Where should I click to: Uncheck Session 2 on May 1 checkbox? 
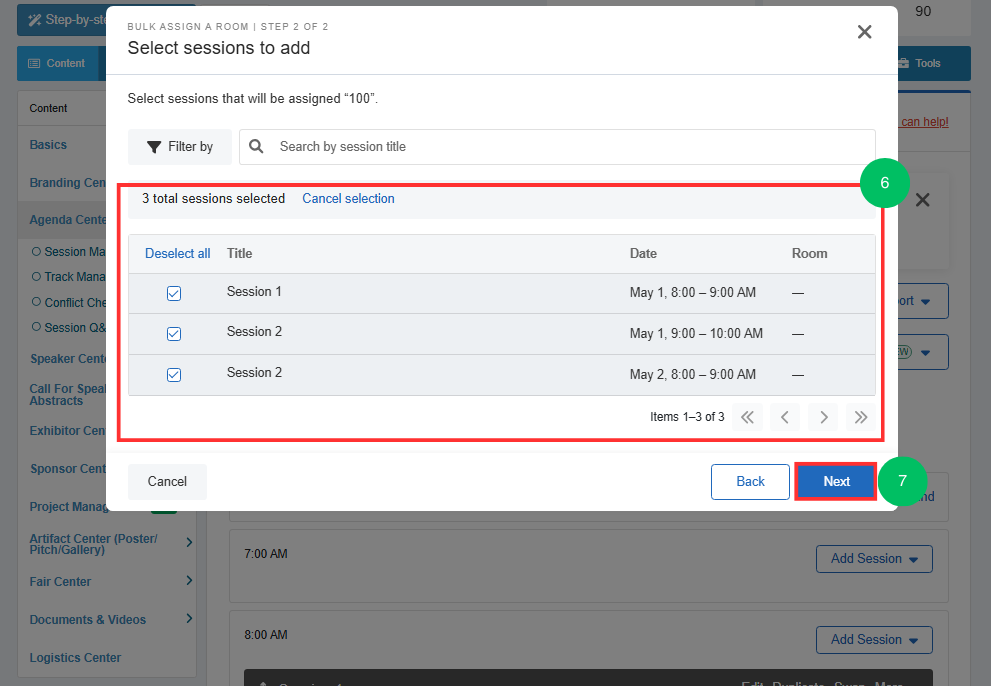click(174, 334)
